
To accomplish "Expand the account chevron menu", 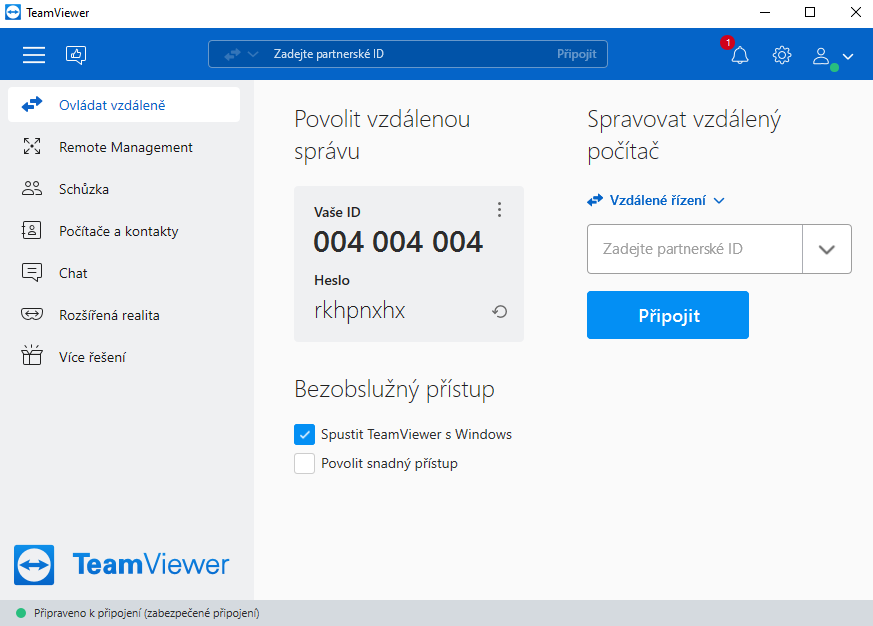I will (x=847, y=56).
